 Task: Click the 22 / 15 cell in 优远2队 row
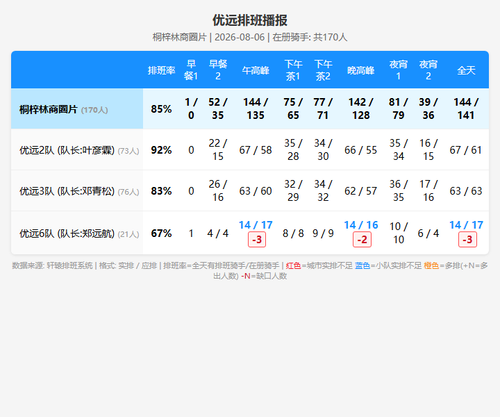click(218, 150)
